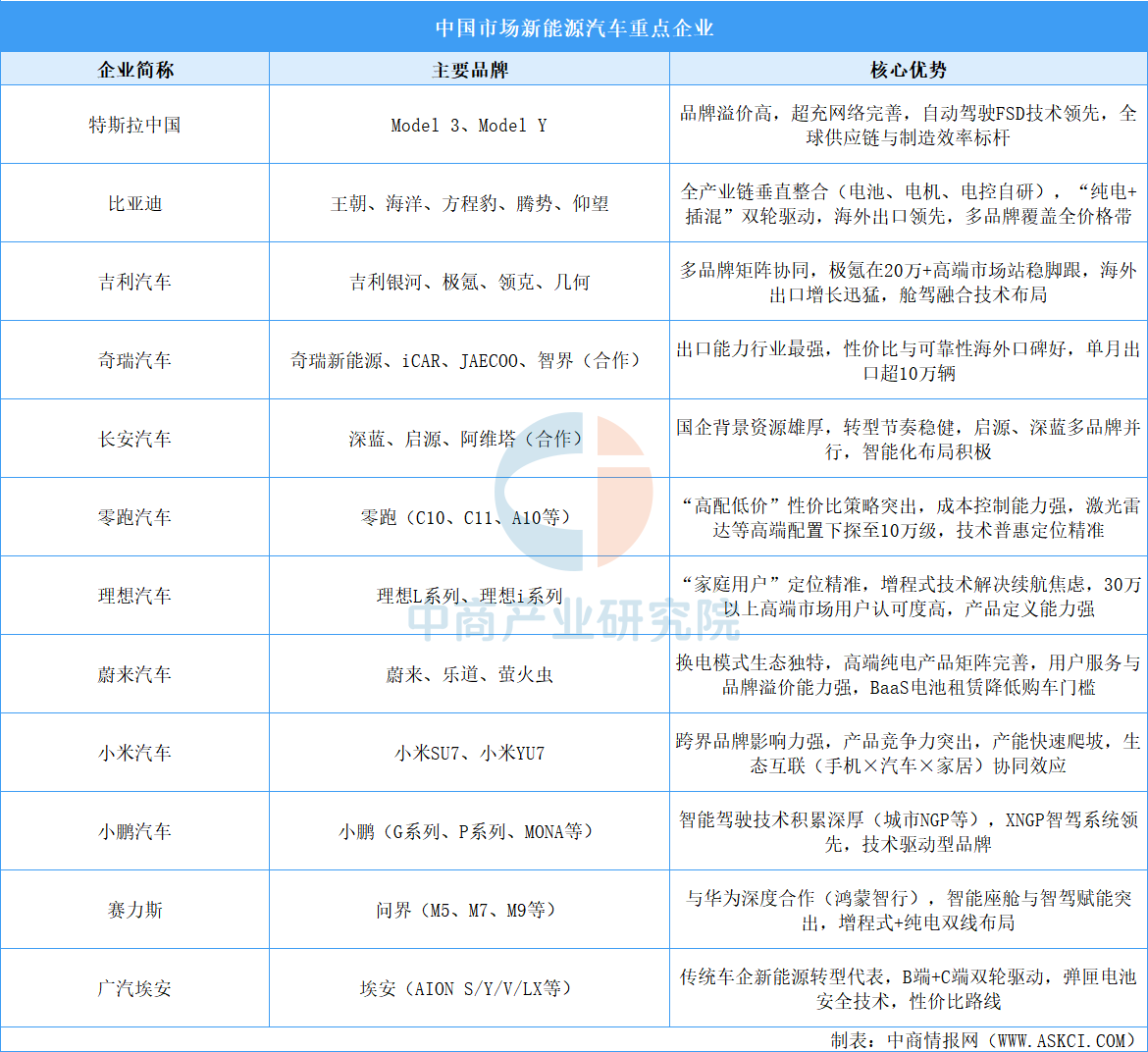The image size is (1148, 1052).
Task: Click the 蔚来、乐道、萤火虫 brand cell
Action: point(469,674)
